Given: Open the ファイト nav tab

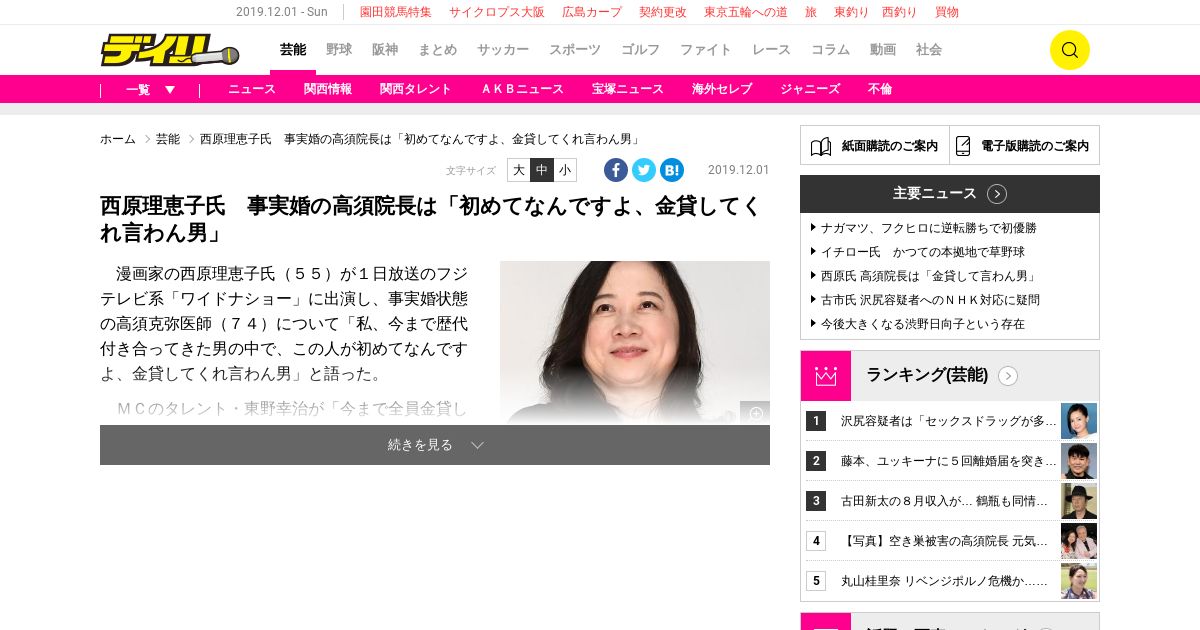Looking at the screenshot, I should pos(706,50).
